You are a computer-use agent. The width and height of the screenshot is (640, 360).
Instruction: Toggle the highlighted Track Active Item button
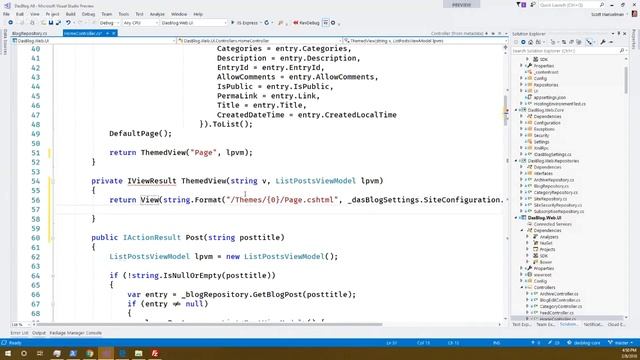pos(589,42)
